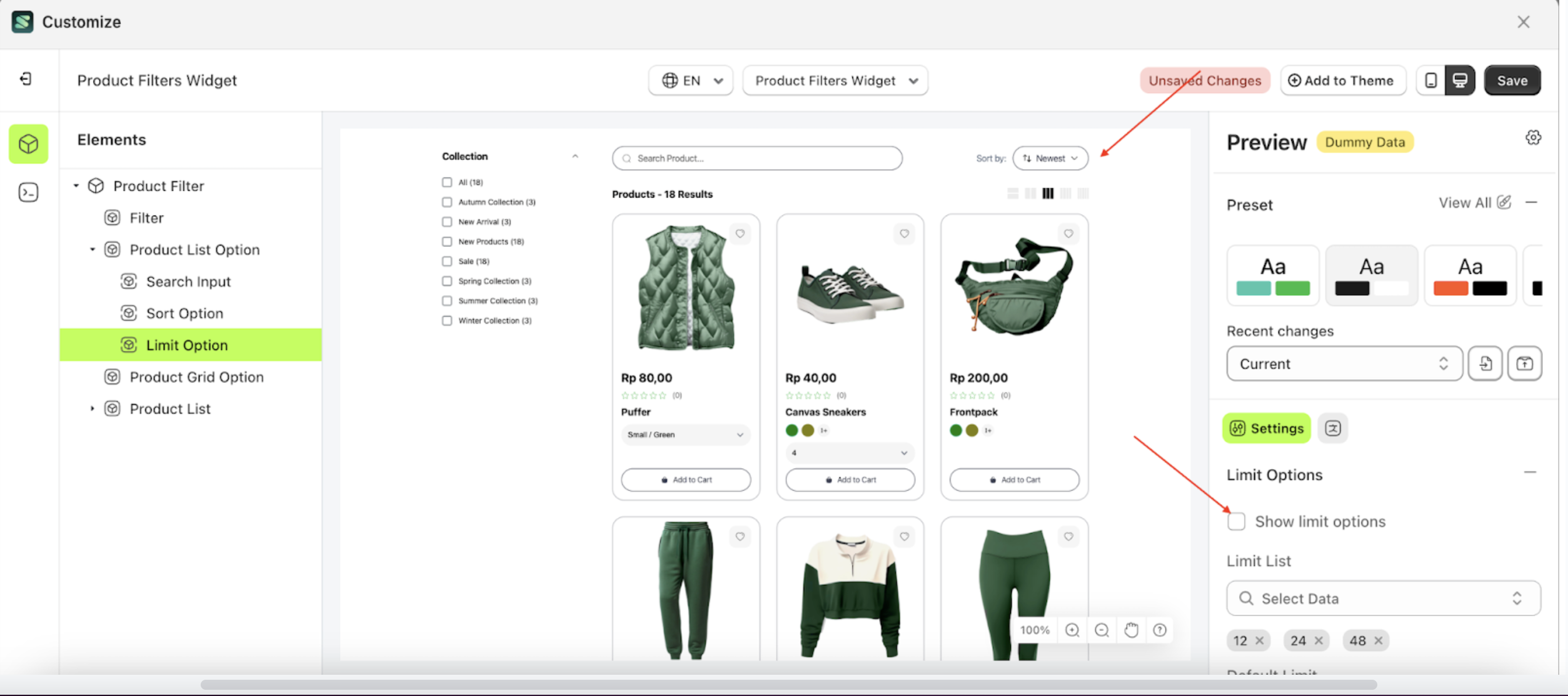Check the Autumn Collection filter
Image resolution: width=1568 pixels, height=696 pixels.
point(447,202)
